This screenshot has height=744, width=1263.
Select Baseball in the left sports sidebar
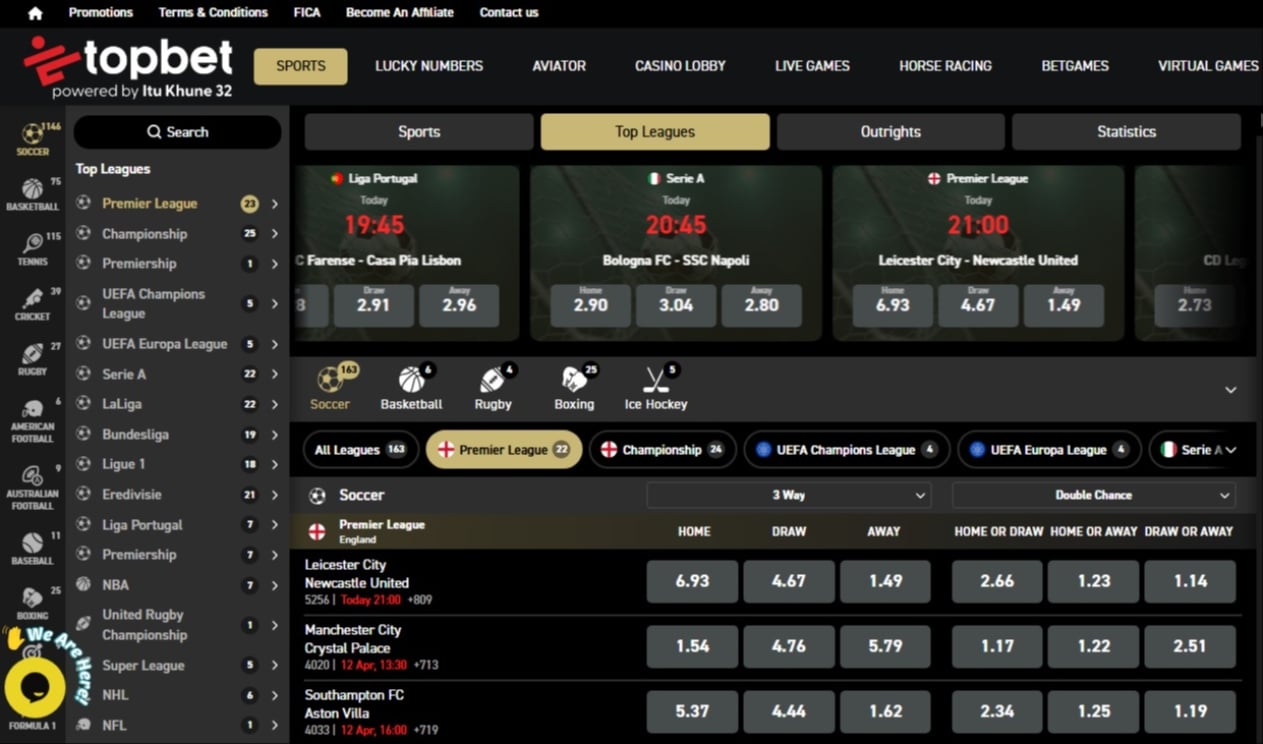(33, 548)
